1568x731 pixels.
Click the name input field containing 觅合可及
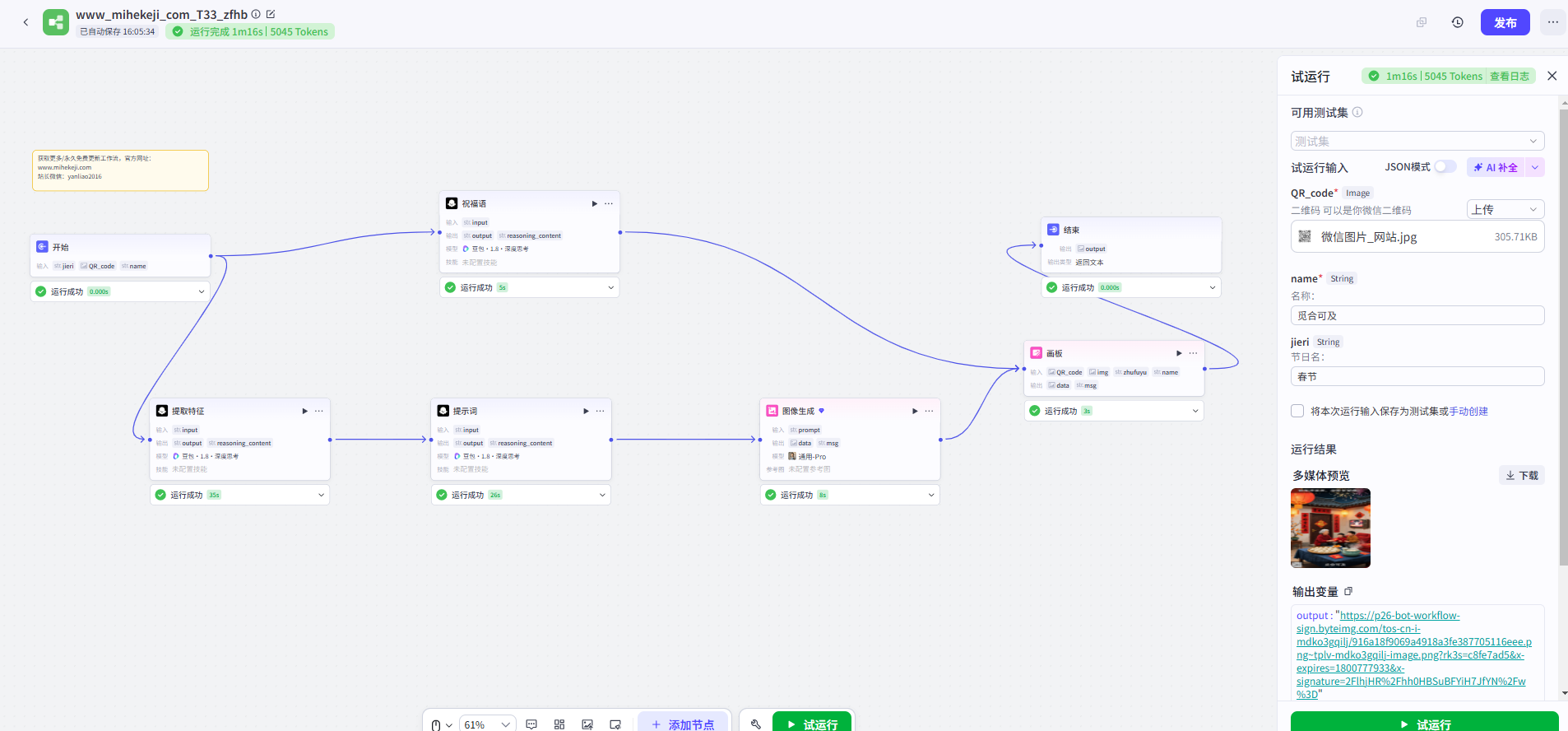point(1417,315)
